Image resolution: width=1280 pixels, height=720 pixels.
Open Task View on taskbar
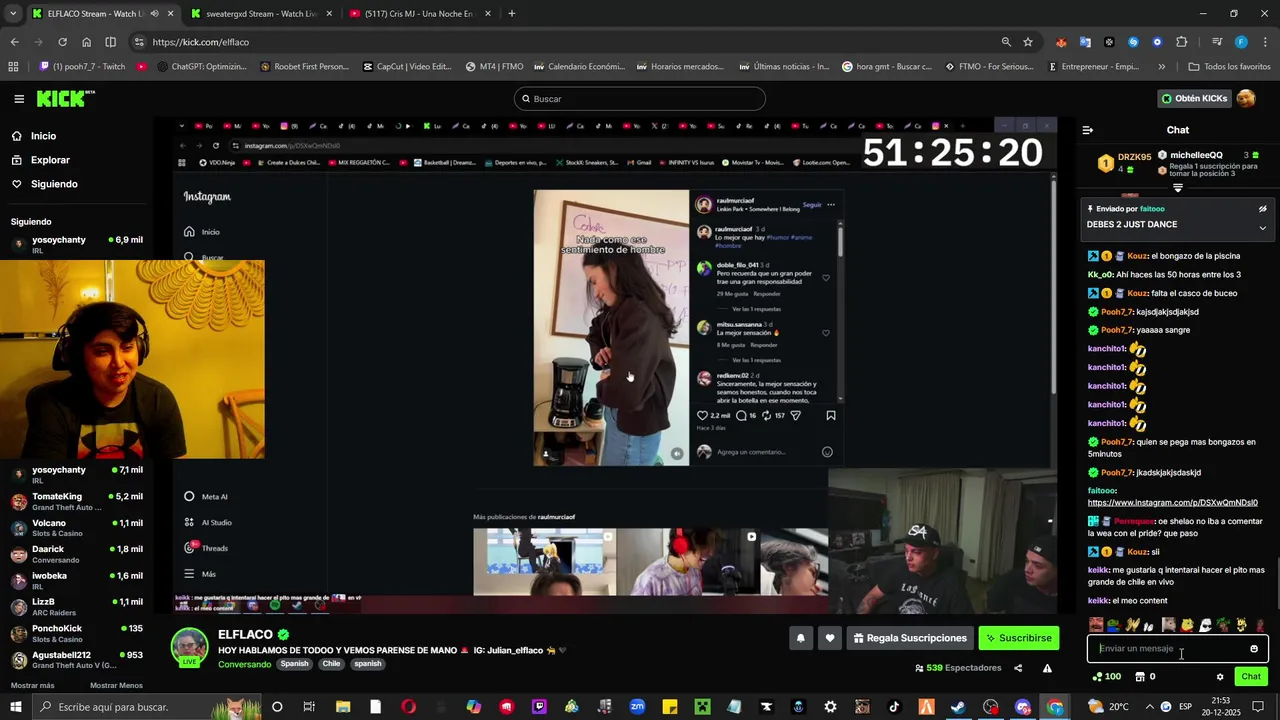309,707
